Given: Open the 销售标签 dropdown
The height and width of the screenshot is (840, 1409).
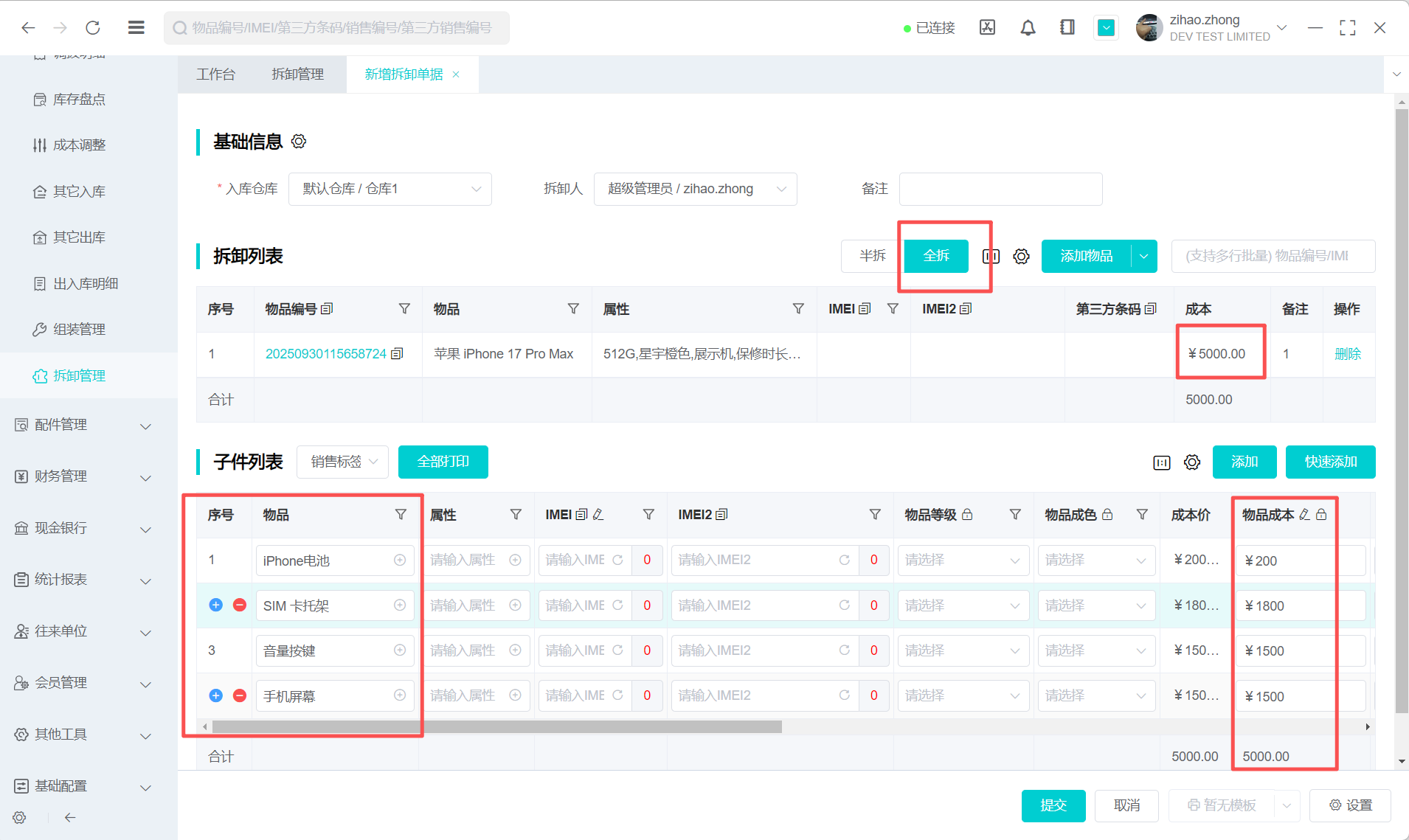Looking at the screenshot, I should point(343,462).
